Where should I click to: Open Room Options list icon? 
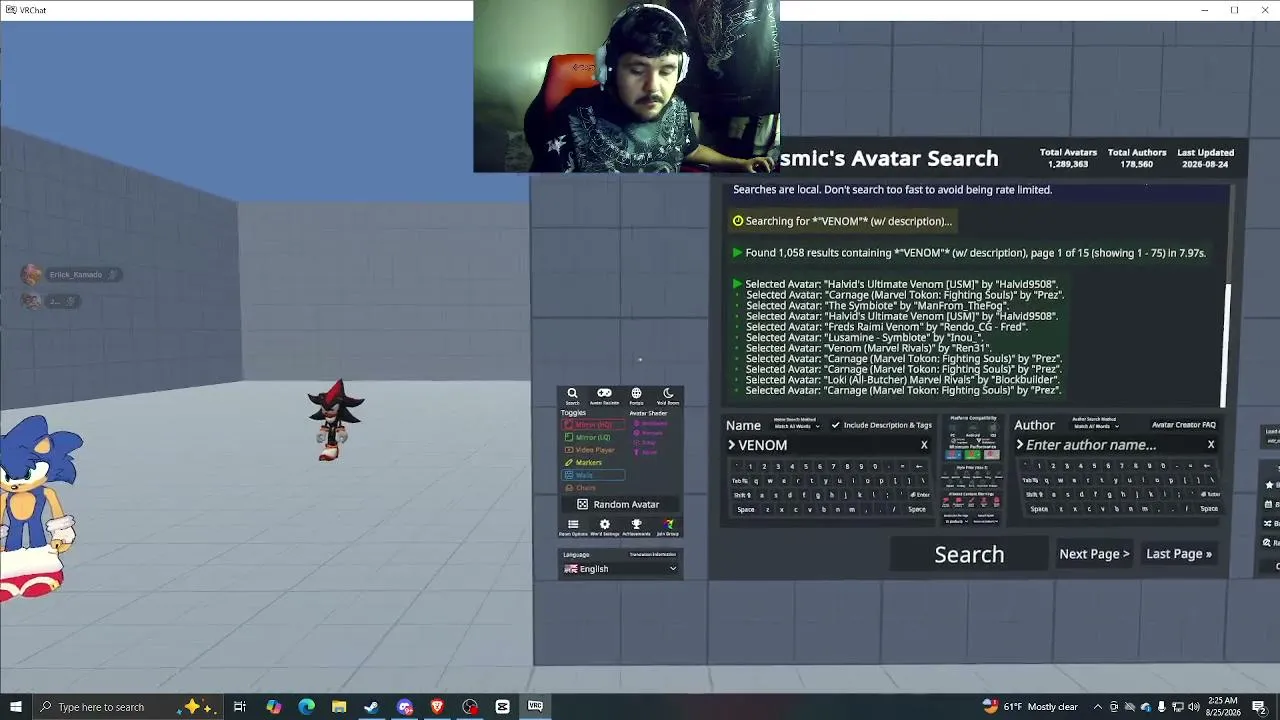pos(573,527)
